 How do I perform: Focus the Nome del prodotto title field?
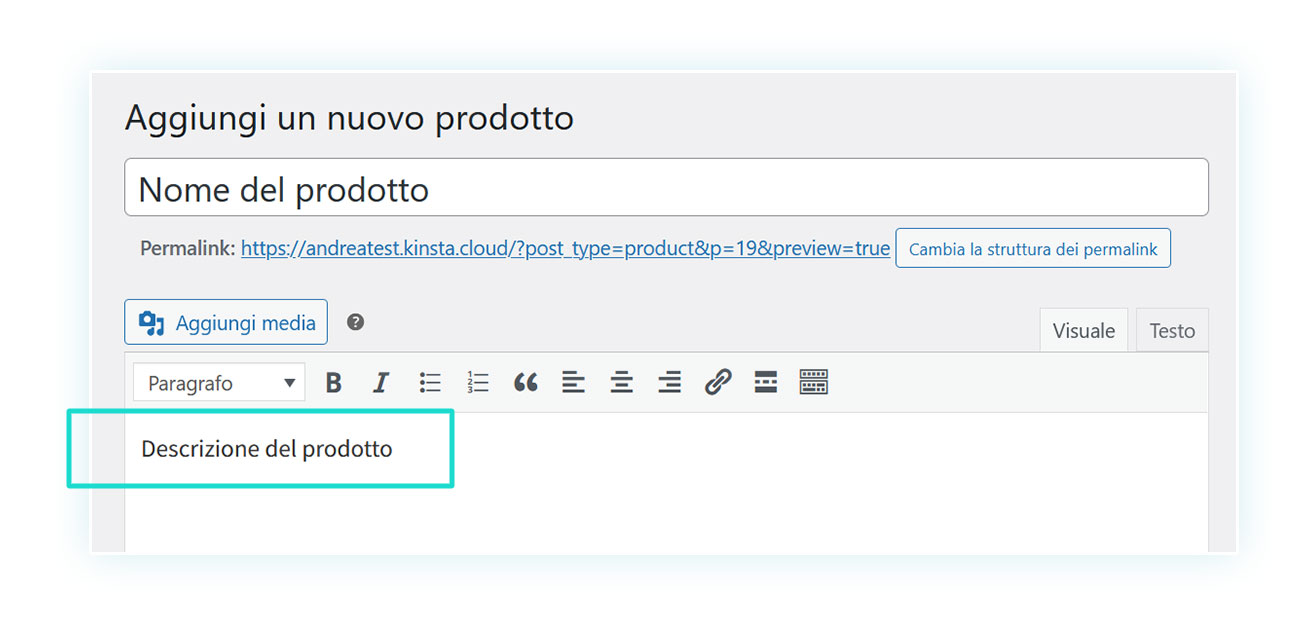pos(666,187)
